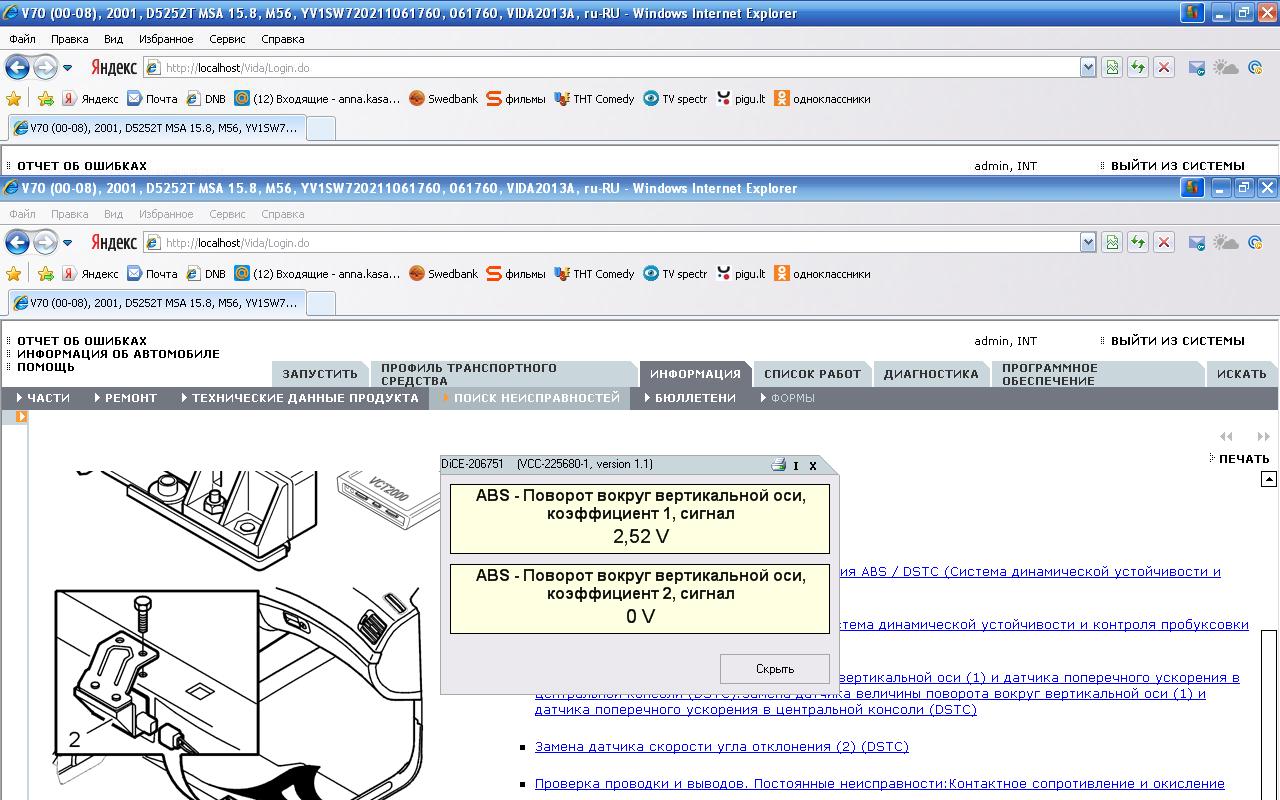Click the TV spectr bookmark in the lower window
The height and width of the screenshot is (800, 1280).
pos(675,274)
